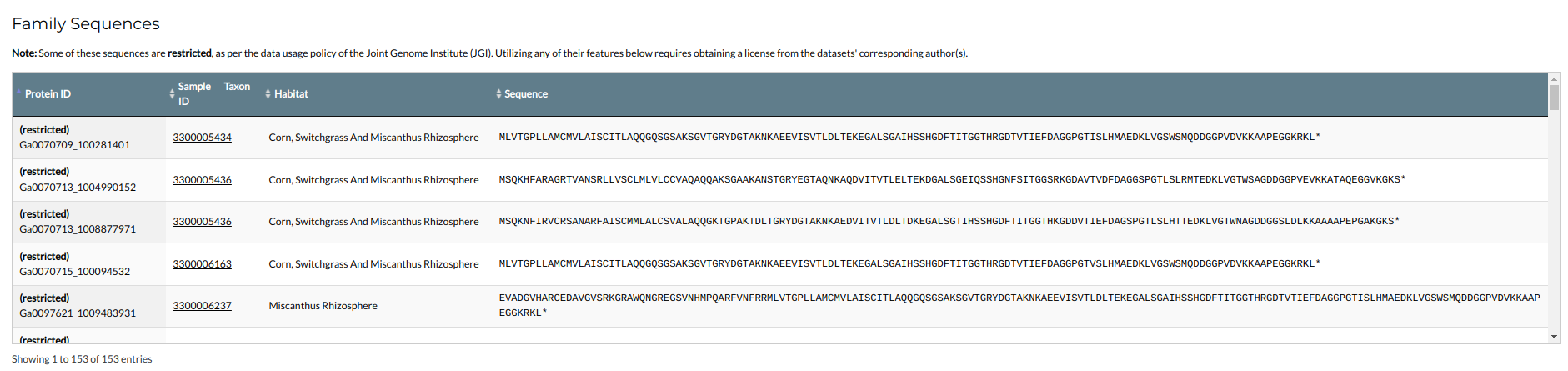1568x371 pixels.
Task: Click the sort arrows next to Habitat
Action: (x=268, y=94)
